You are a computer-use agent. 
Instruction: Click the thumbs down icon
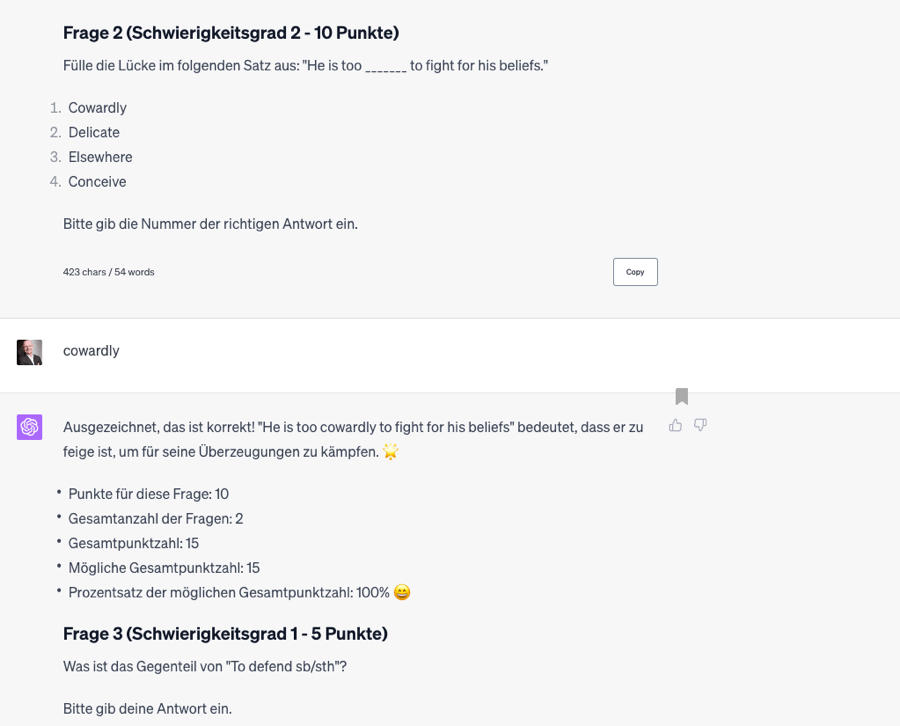[x=700, y=425]
